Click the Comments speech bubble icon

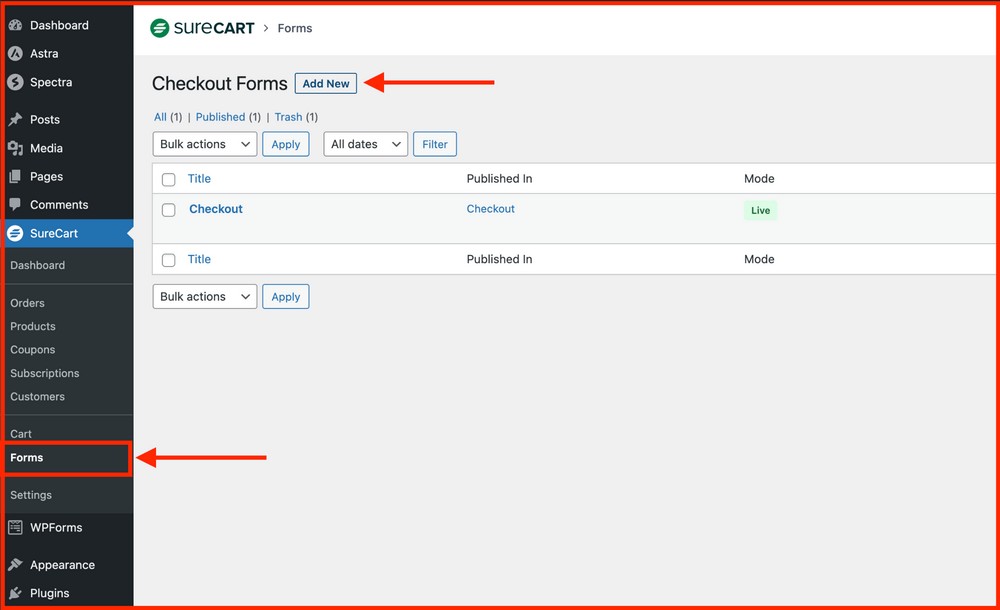(x=15, y=205)
